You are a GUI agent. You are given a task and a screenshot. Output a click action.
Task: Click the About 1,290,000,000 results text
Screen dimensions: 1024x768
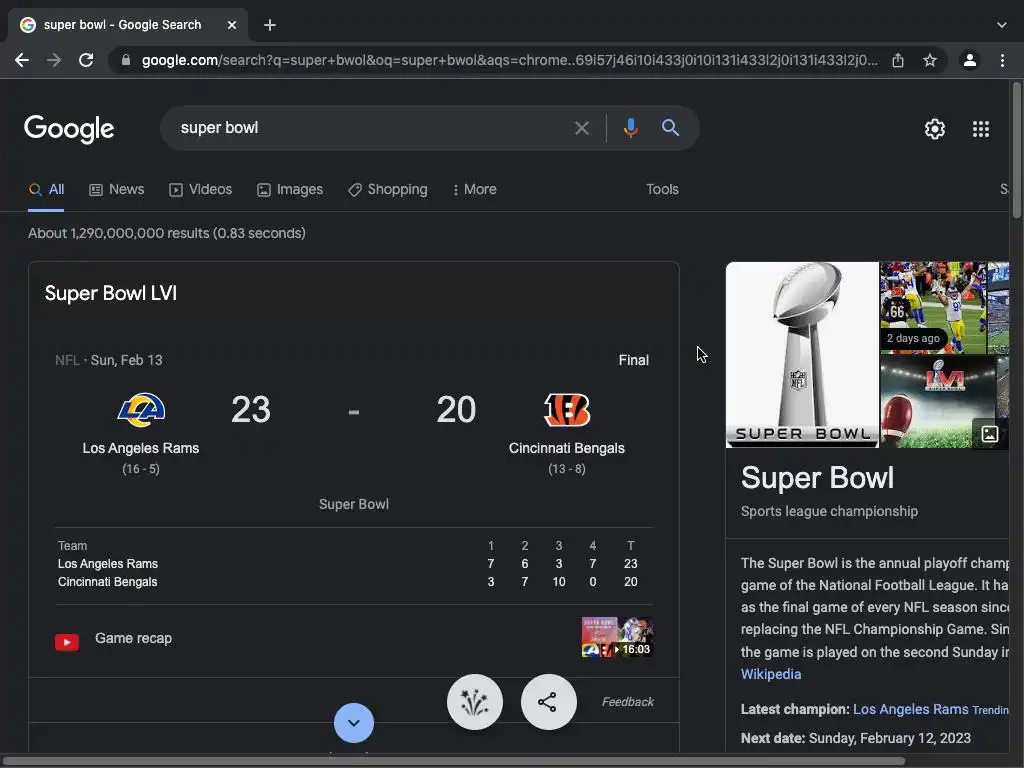click(x=167, y=233)
